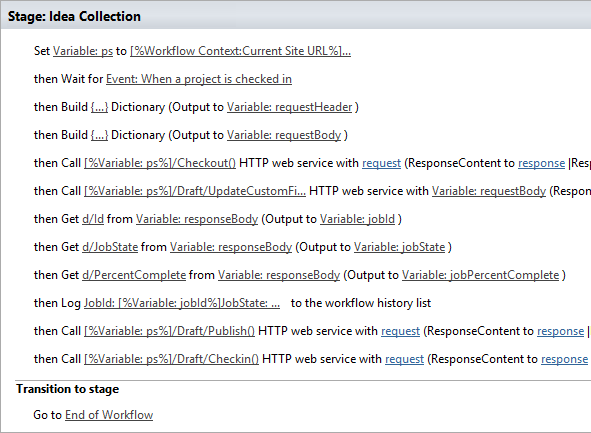
Task: Select Variable: jobPercentComplete output link
Action: point(481,275)
